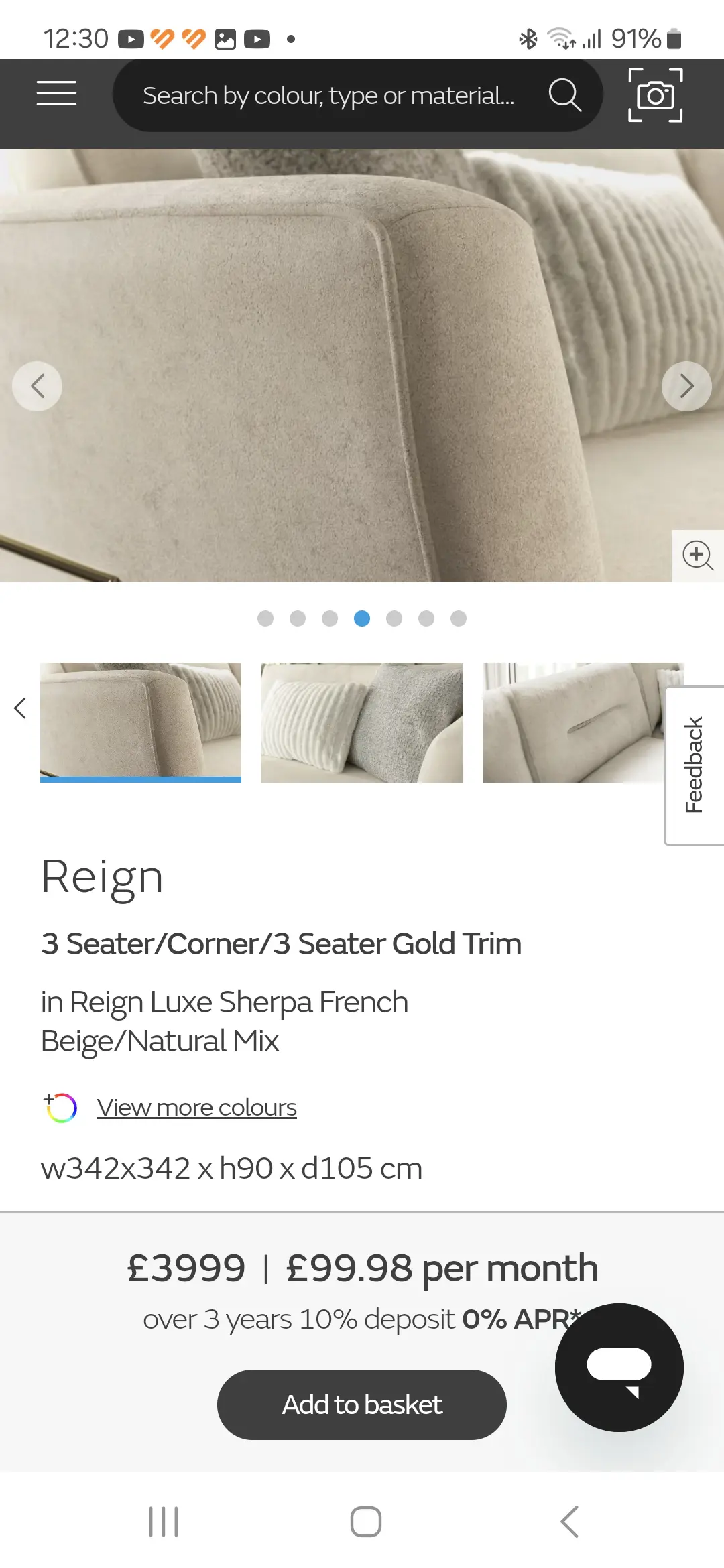The image size is (724, 1568).
Task: Select the last carousel dot indicator
Action: click(459, 618)
